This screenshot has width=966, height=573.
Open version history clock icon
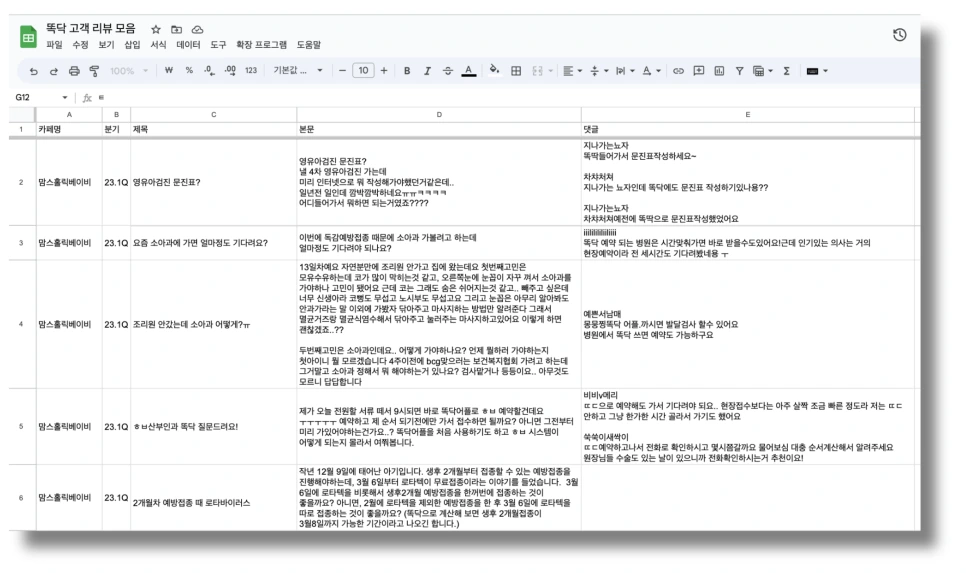coord(899,35)
